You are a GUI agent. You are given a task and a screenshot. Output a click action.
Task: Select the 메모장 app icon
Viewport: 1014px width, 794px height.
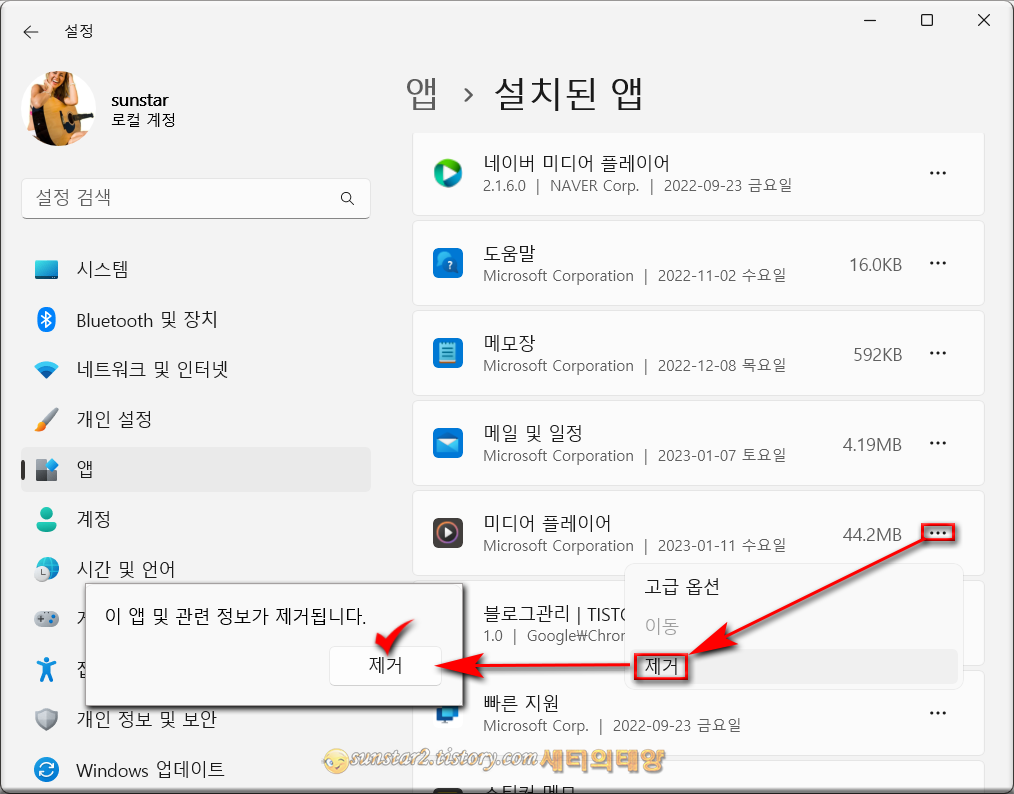coord(448,352)
